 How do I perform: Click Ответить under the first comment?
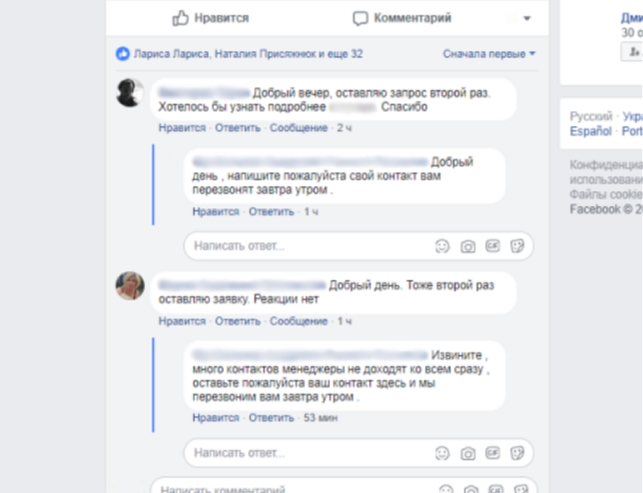[238, 128]
